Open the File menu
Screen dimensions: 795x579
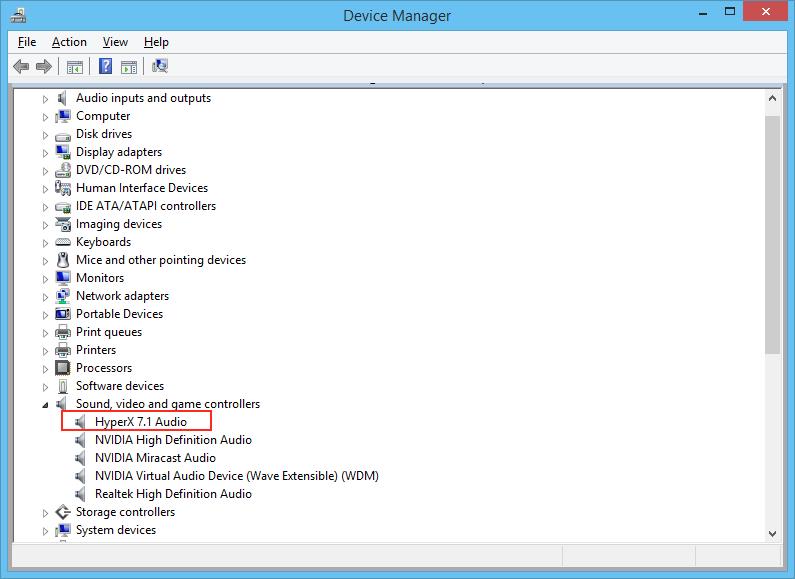click(27, 42)
